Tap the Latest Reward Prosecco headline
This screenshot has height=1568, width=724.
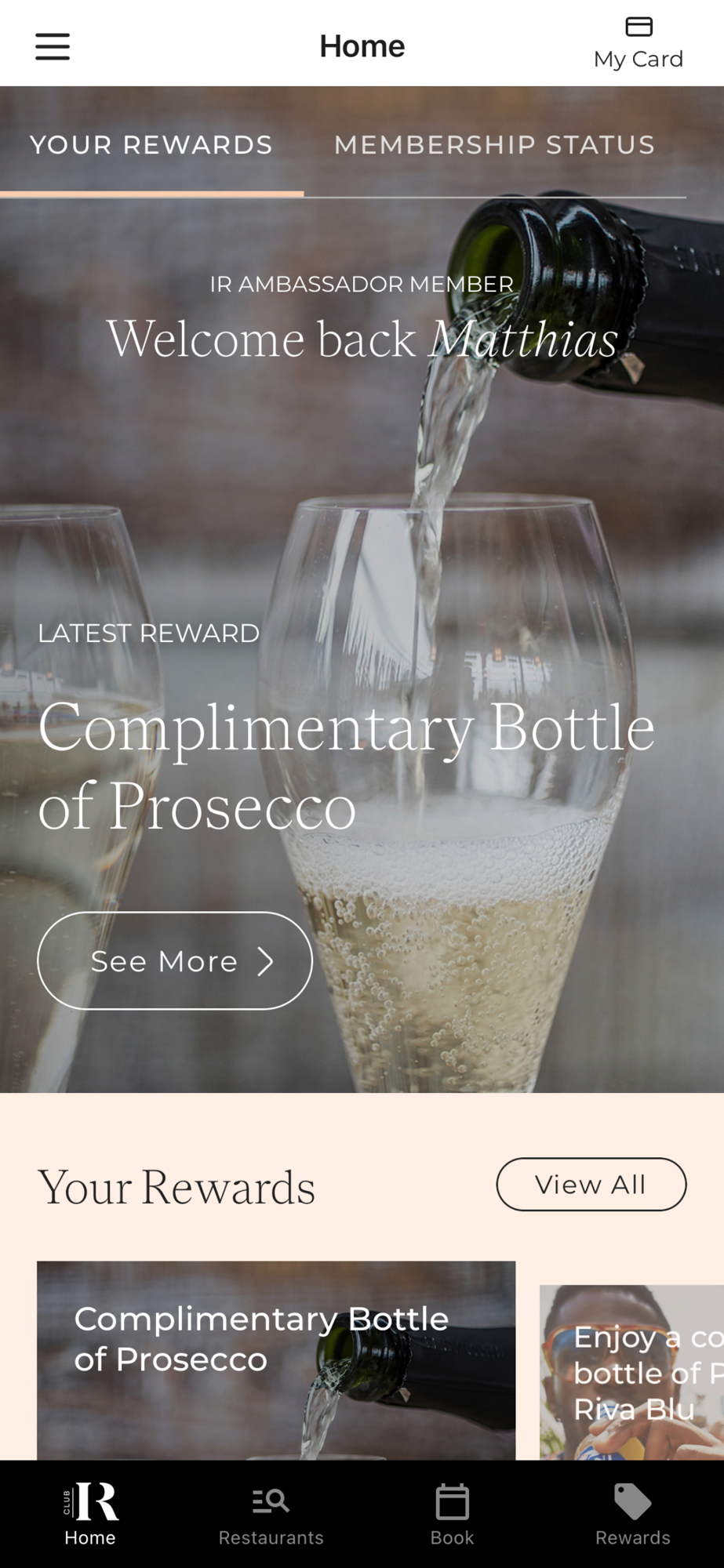coord(346,766)
